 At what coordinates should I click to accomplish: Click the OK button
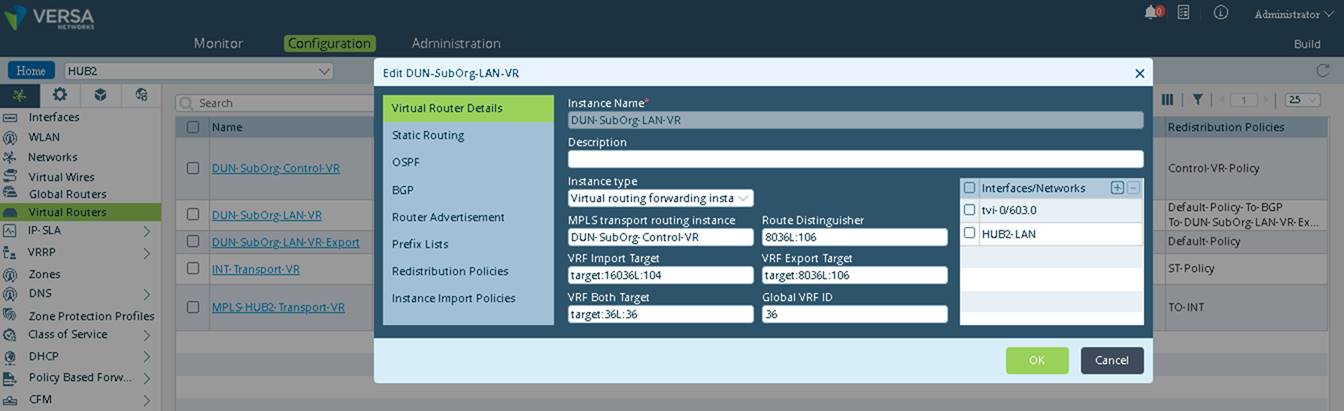tap(1037, 360)
